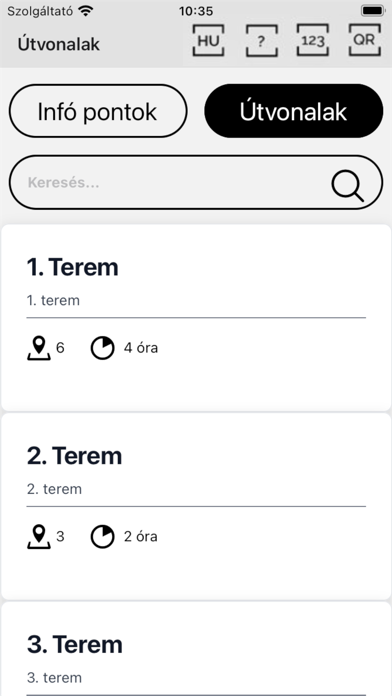Open the HU language selector icon

[x=208, y=40]
